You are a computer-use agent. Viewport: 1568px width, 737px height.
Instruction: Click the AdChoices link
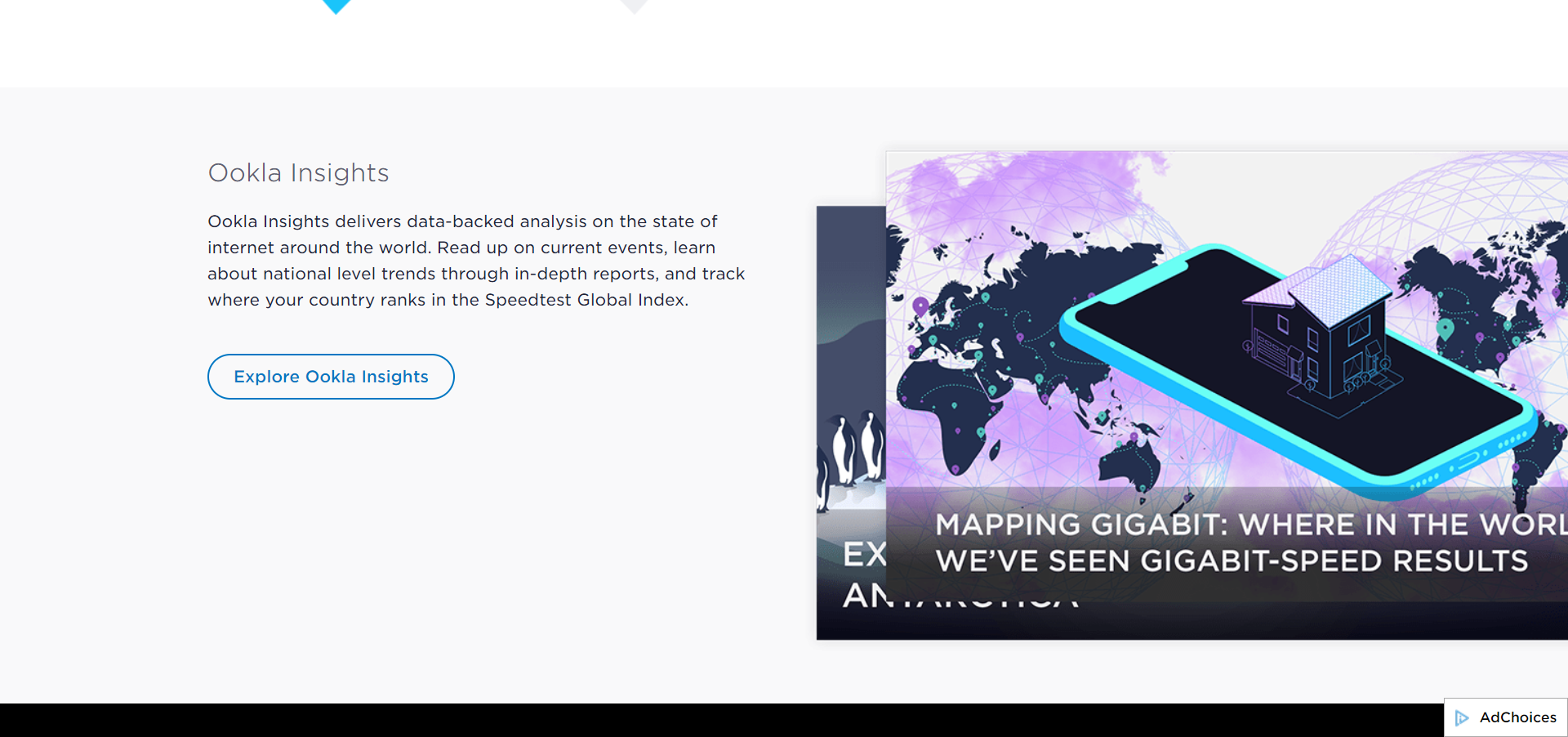[1506, 717]
